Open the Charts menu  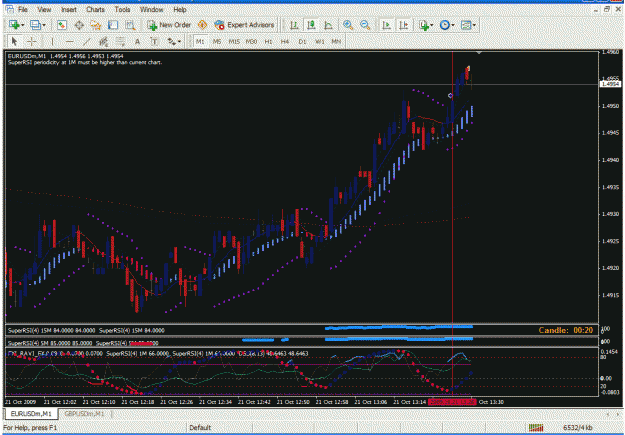coord(95,9)
